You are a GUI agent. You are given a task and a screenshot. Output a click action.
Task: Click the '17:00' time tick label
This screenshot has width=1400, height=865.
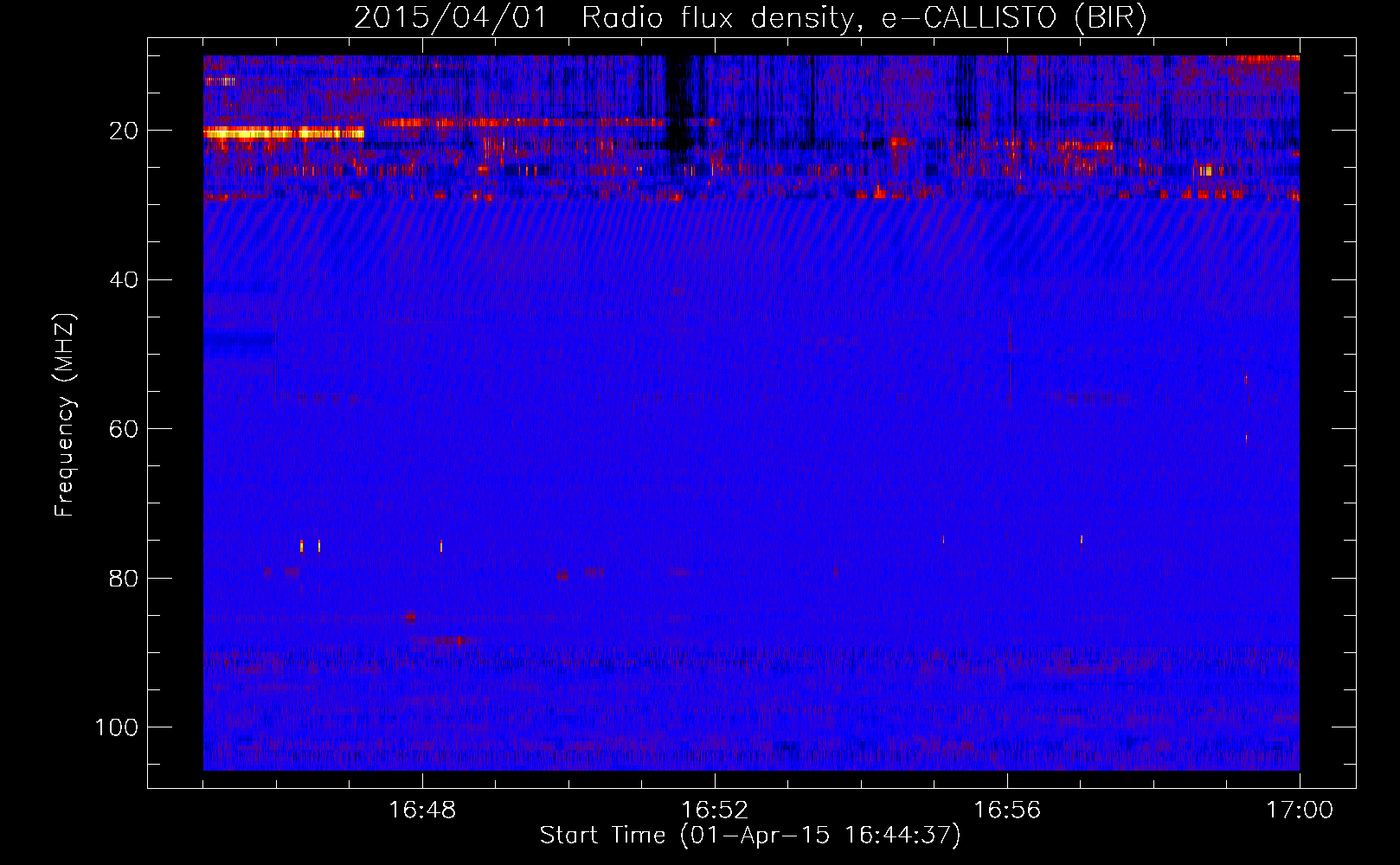click(x=1300, y=811)
